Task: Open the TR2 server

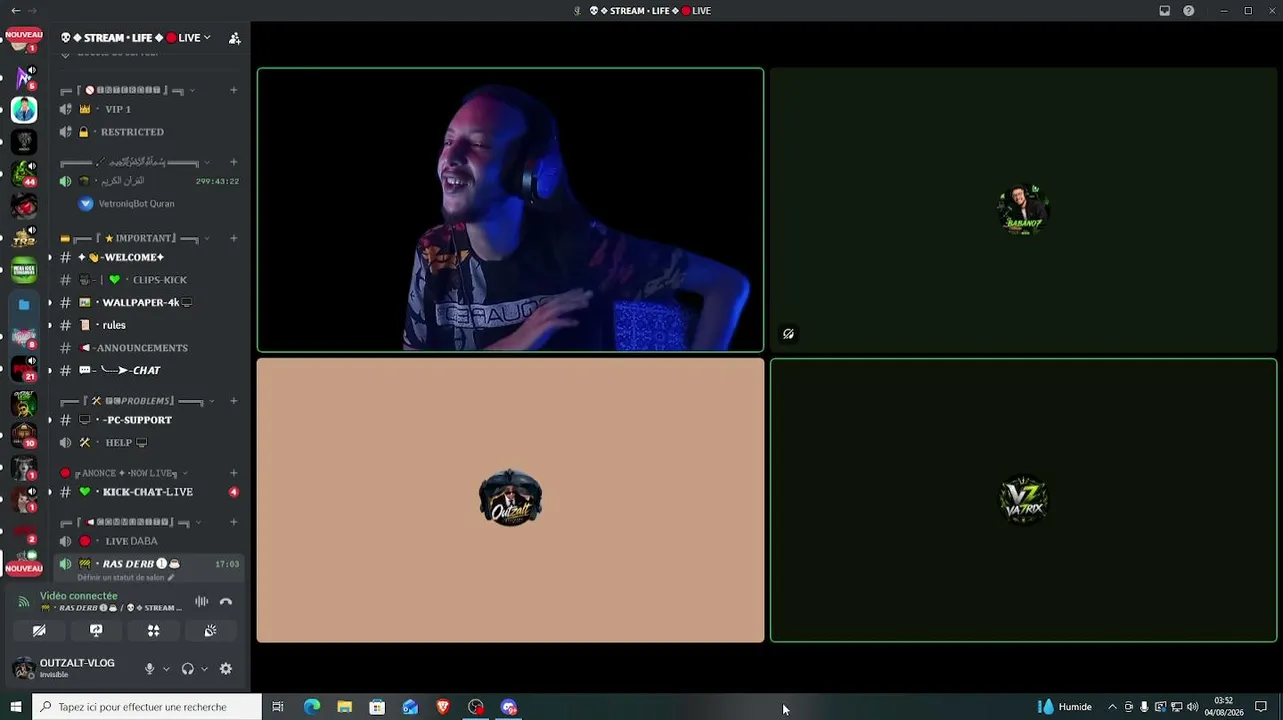Action: (x=24, y=238)
